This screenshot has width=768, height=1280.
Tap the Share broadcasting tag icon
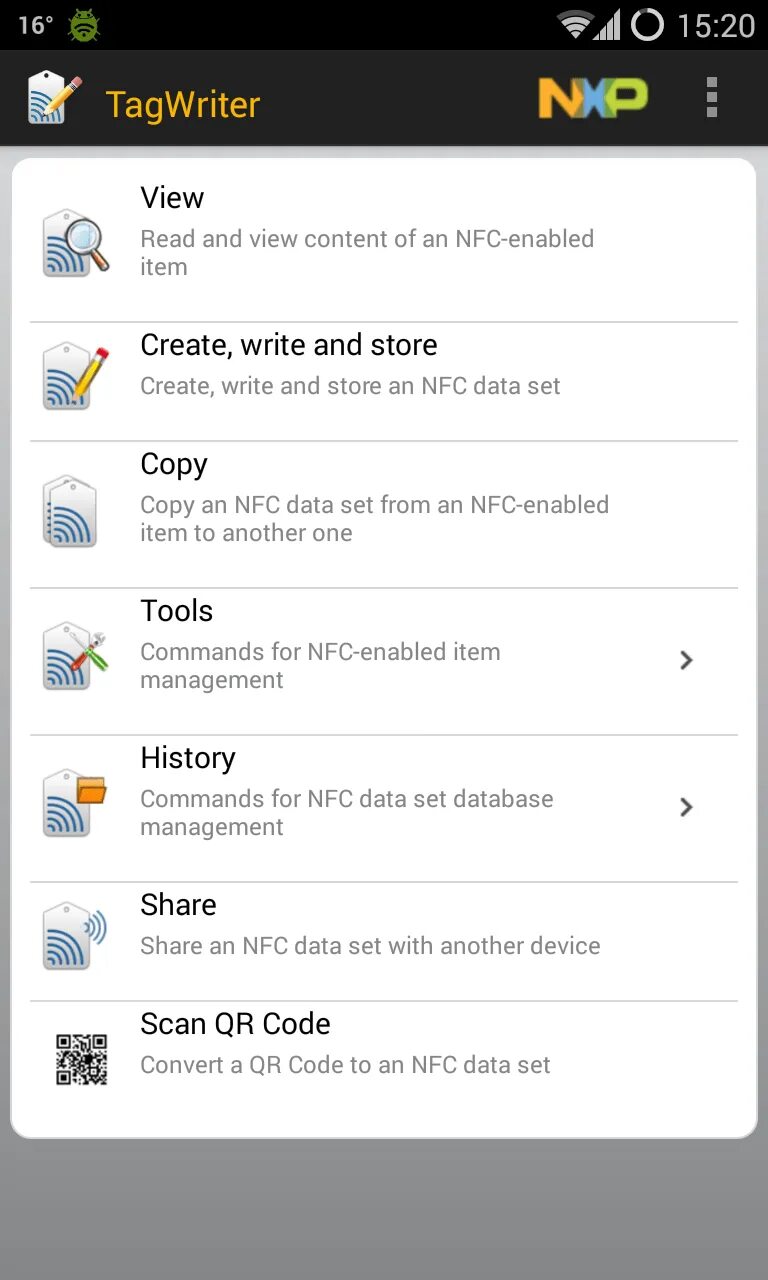[x=76, y=937]
